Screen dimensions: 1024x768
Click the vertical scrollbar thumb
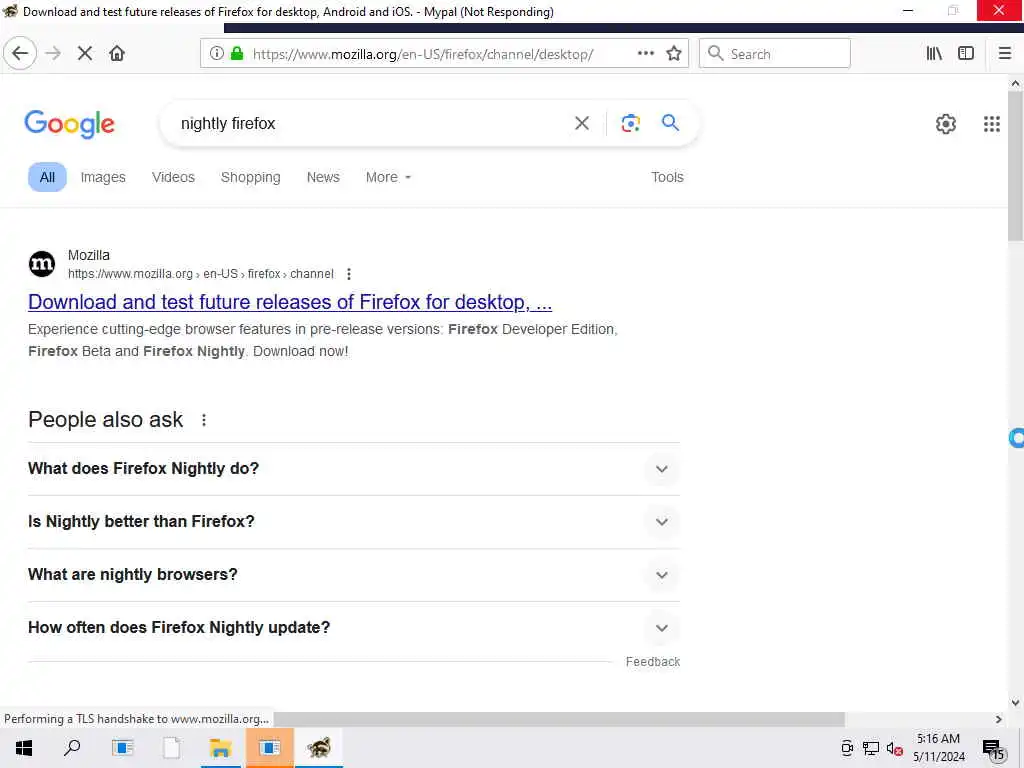pos(1015,166)
